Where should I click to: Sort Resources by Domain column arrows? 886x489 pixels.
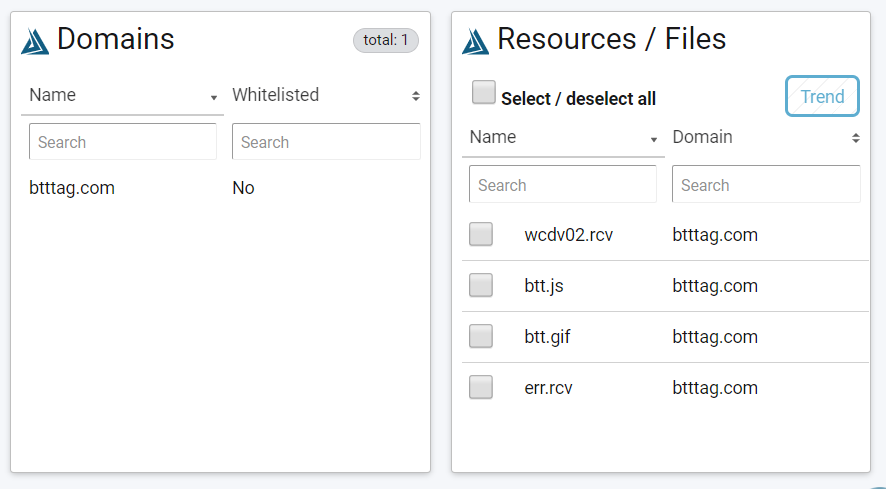856,138
